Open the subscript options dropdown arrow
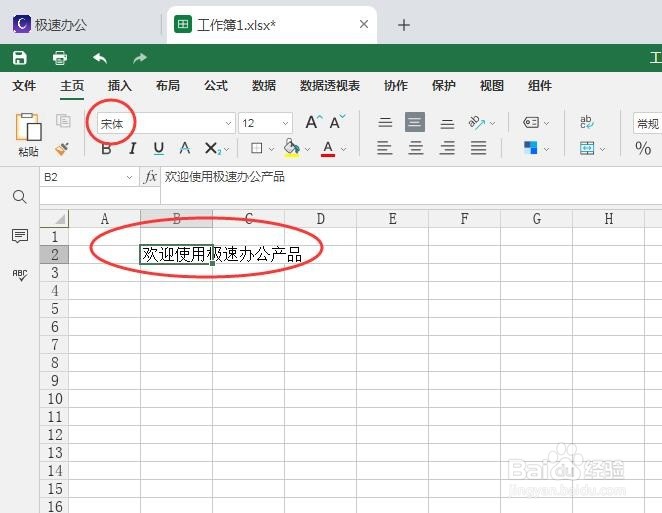Viewport: 662px width, 513px height. coord(227,149)
